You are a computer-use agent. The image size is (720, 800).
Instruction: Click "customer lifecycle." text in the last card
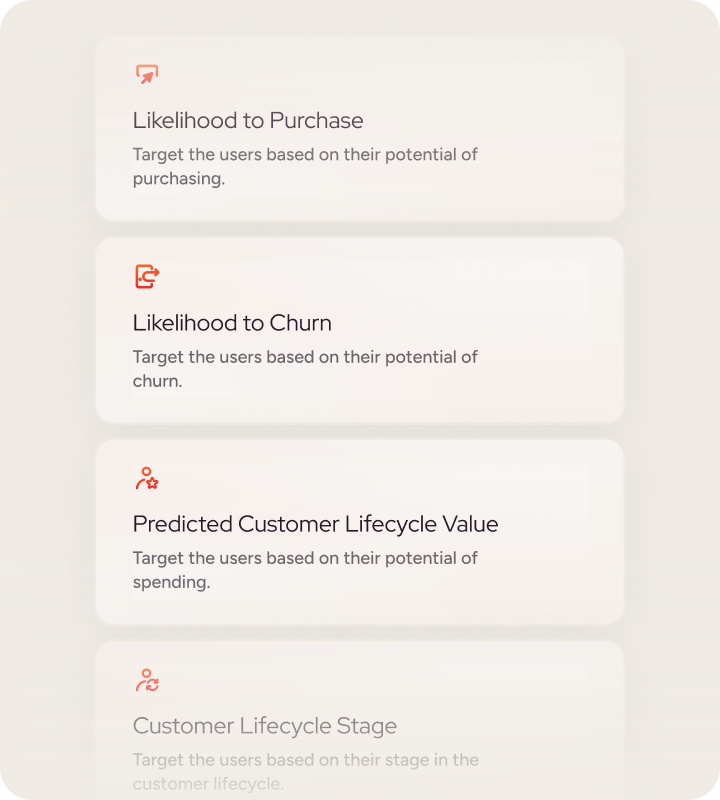click(208, 784)
